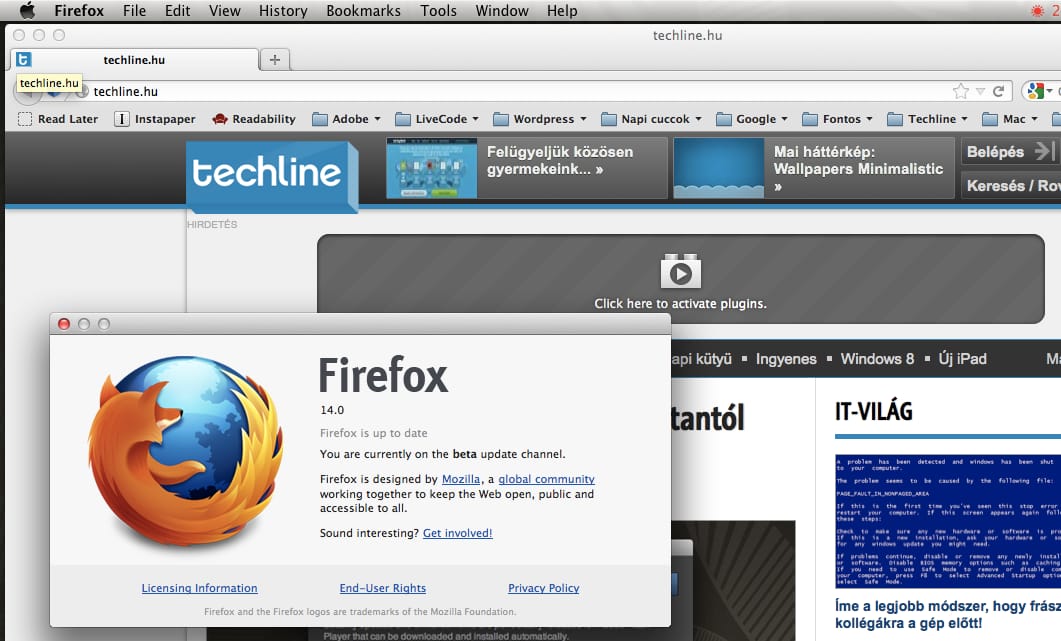Viewport: 1061px width, 641px height.
Task: Open the History menu
Action: (283, 11)
